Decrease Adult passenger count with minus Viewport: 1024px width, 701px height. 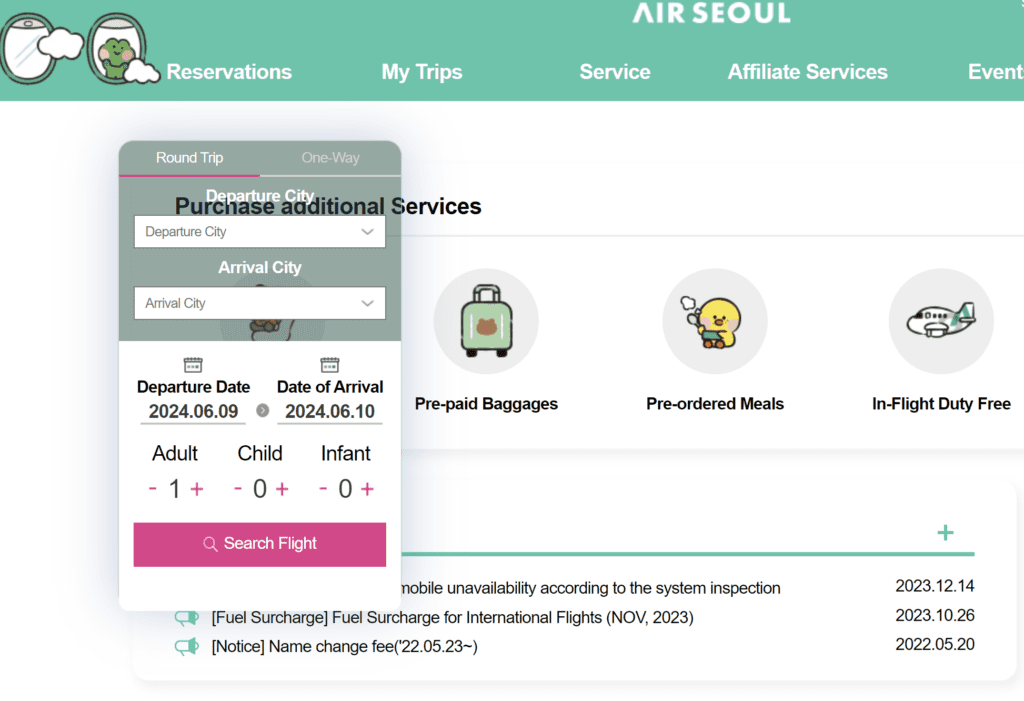(x=153, y=489)
